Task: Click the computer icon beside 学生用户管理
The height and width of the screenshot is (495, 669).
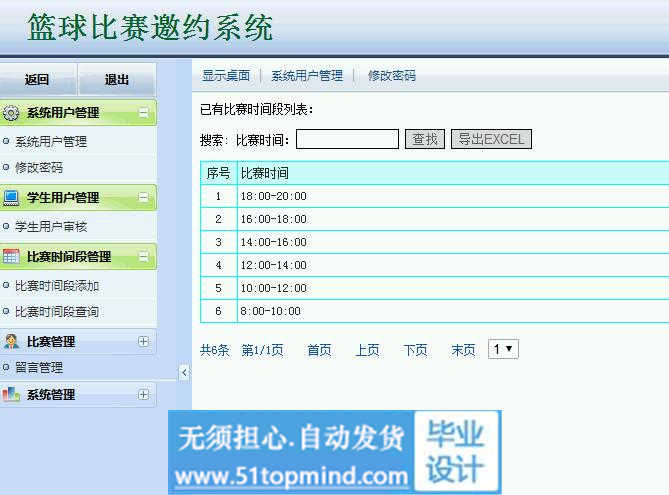Action: coord(12,198)
